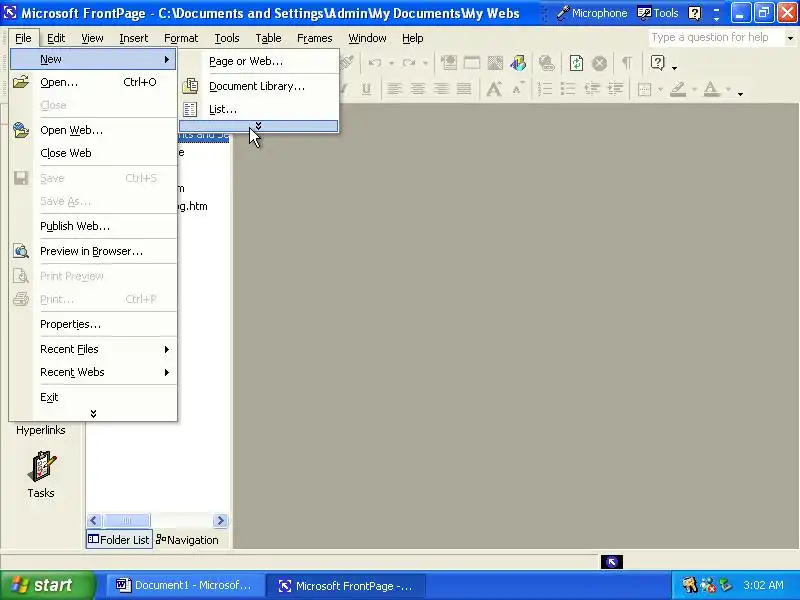
Task: Click the Increase Font Size icon
Action: tap(494, 89)
